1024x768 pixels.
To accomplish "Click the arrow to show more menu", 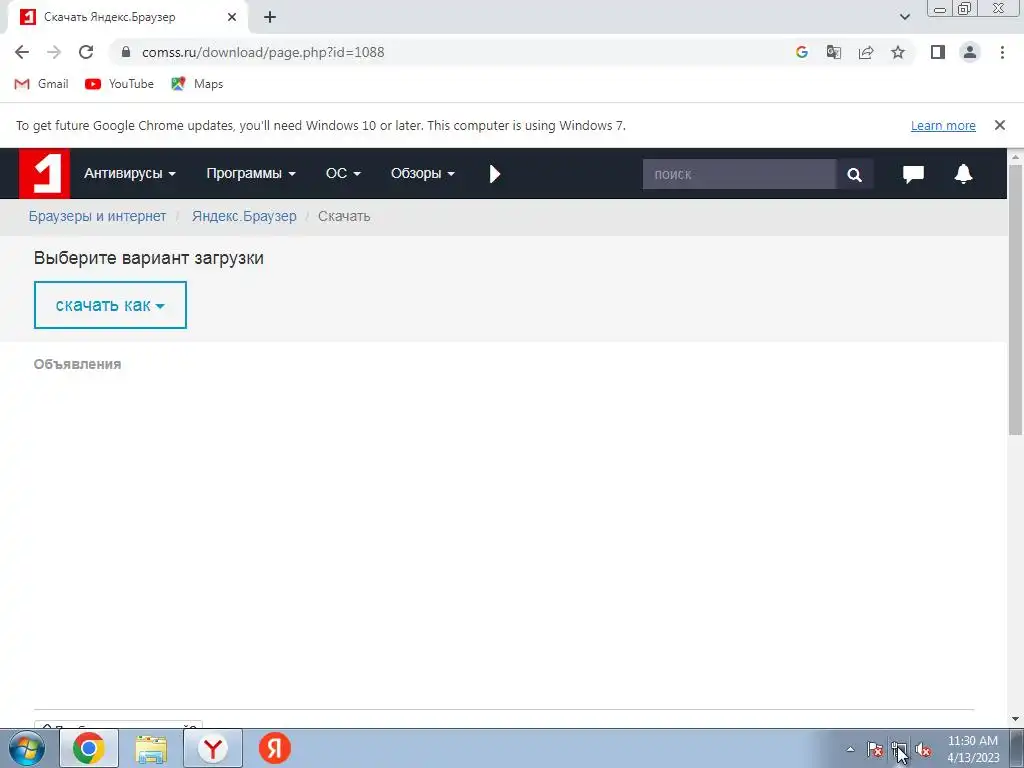I will (x=495, y=174).
